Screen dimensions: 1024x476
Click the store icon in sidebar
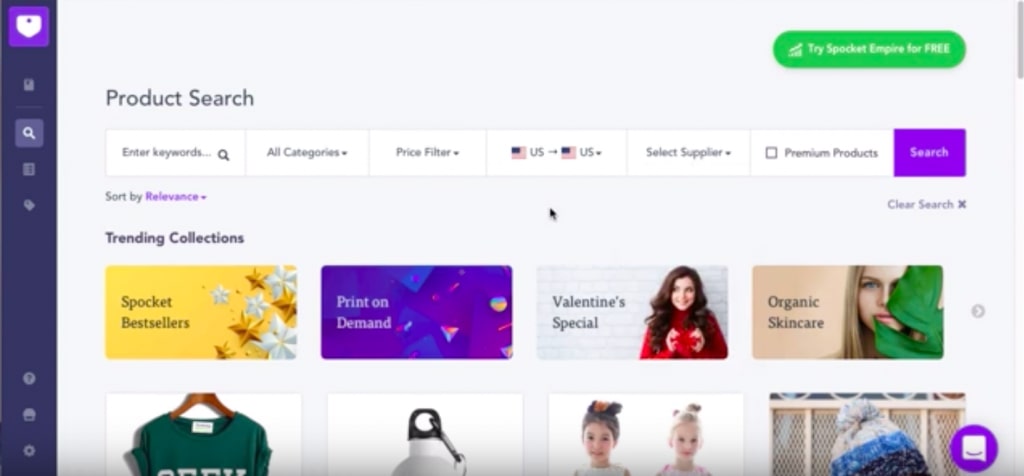[x=29, y=415]
